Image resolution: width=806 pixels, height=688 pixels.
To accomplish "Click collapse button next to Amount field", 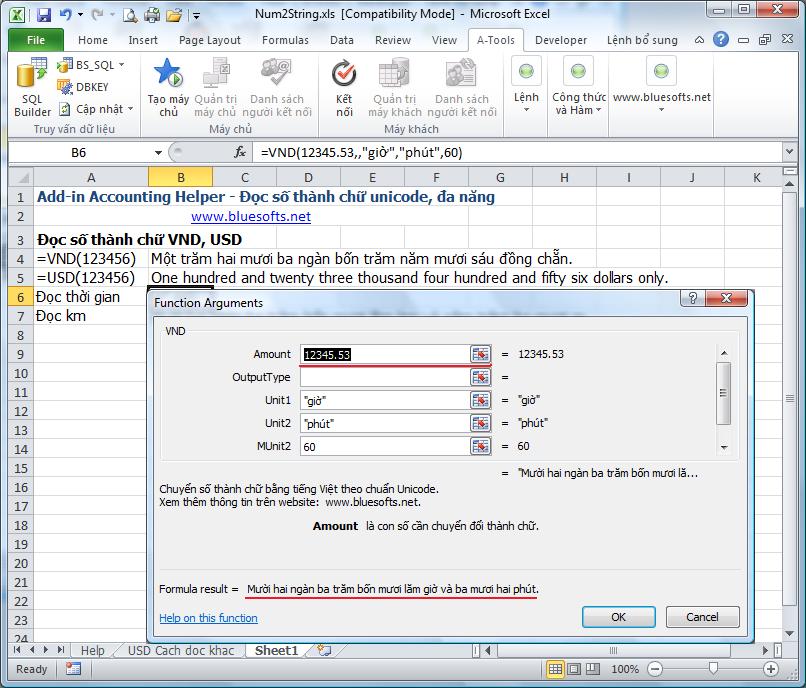I will coord(481,354).
